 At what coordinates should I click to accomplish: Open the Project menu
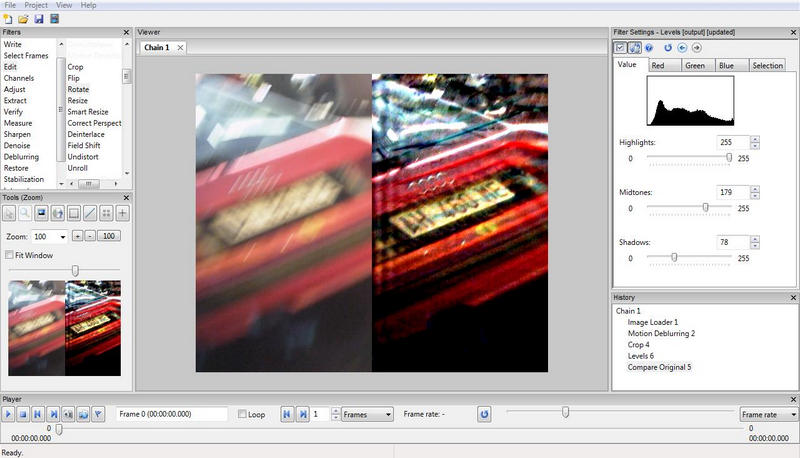click(x=36, y=5)
